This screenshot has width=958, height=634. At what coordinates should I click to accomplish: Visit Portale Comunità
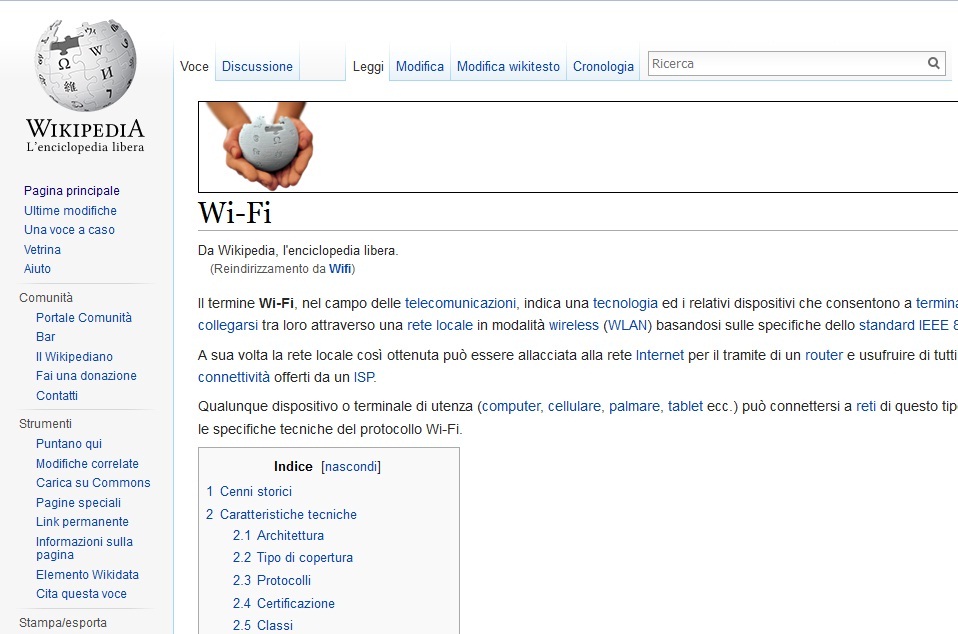84,318
